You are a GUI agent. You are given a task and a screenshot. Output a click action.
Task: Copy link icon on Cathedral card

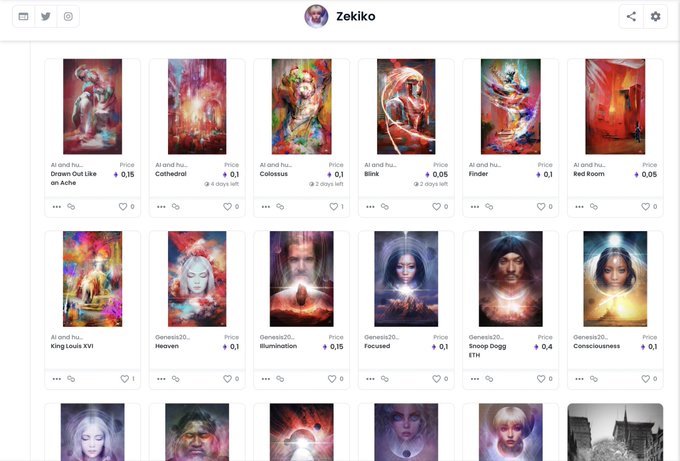pos(176,206)
